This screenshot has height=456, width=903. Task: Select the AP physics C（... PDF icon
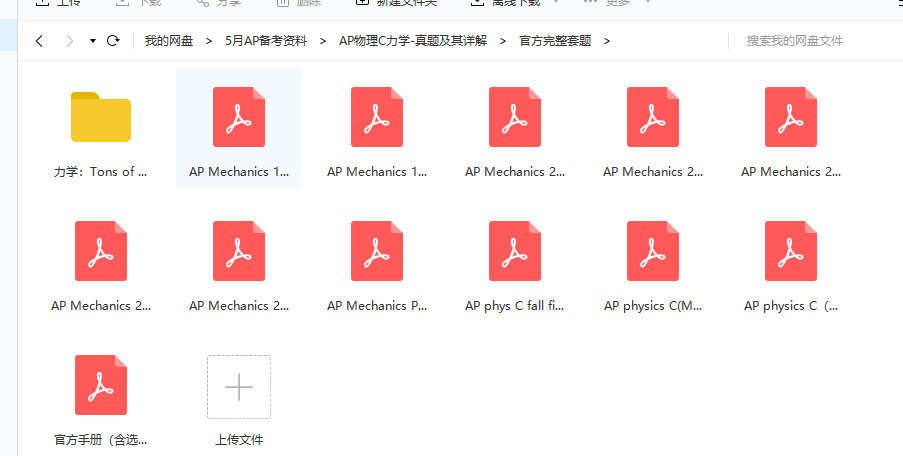[791, 251]
